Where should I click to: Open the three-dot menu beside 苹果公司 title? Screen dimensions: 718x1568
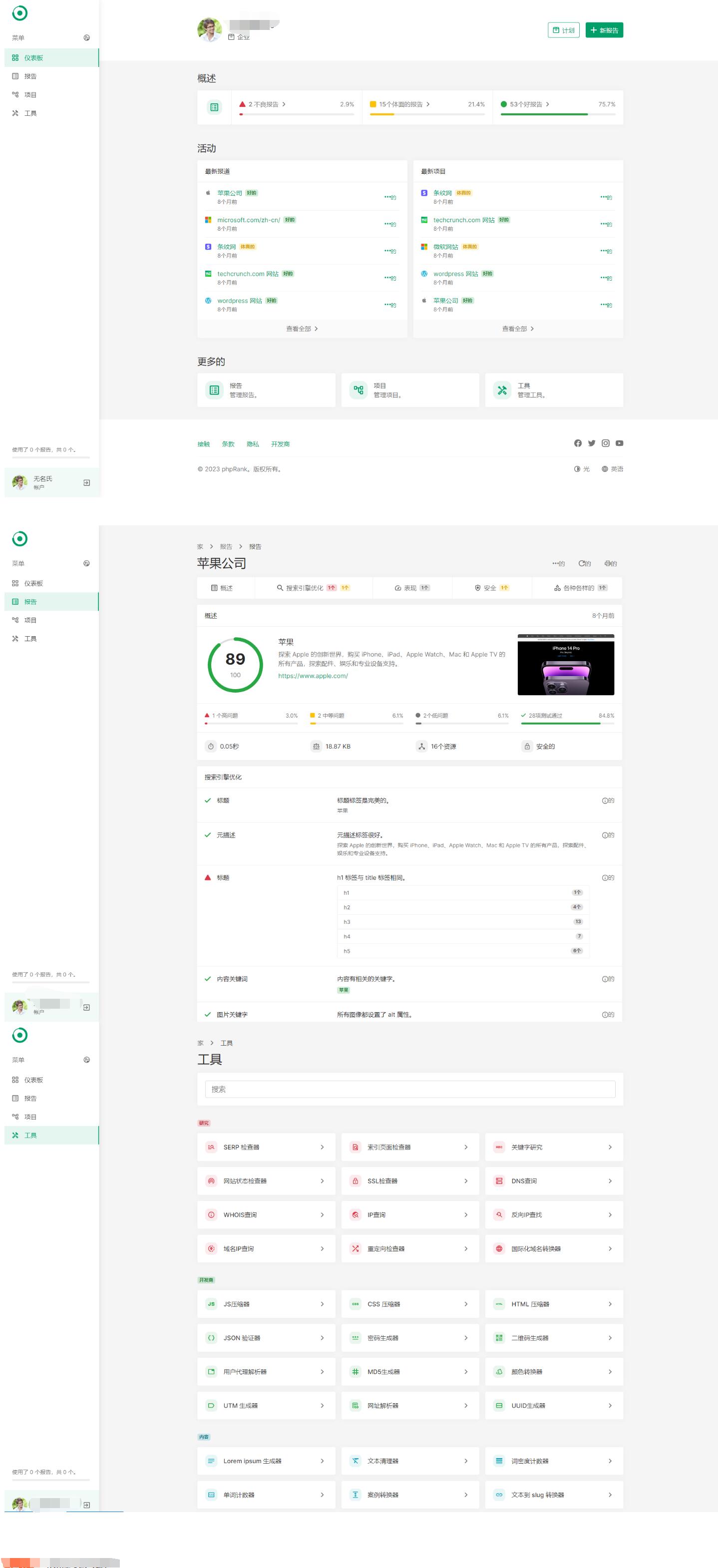coord(557,564)
